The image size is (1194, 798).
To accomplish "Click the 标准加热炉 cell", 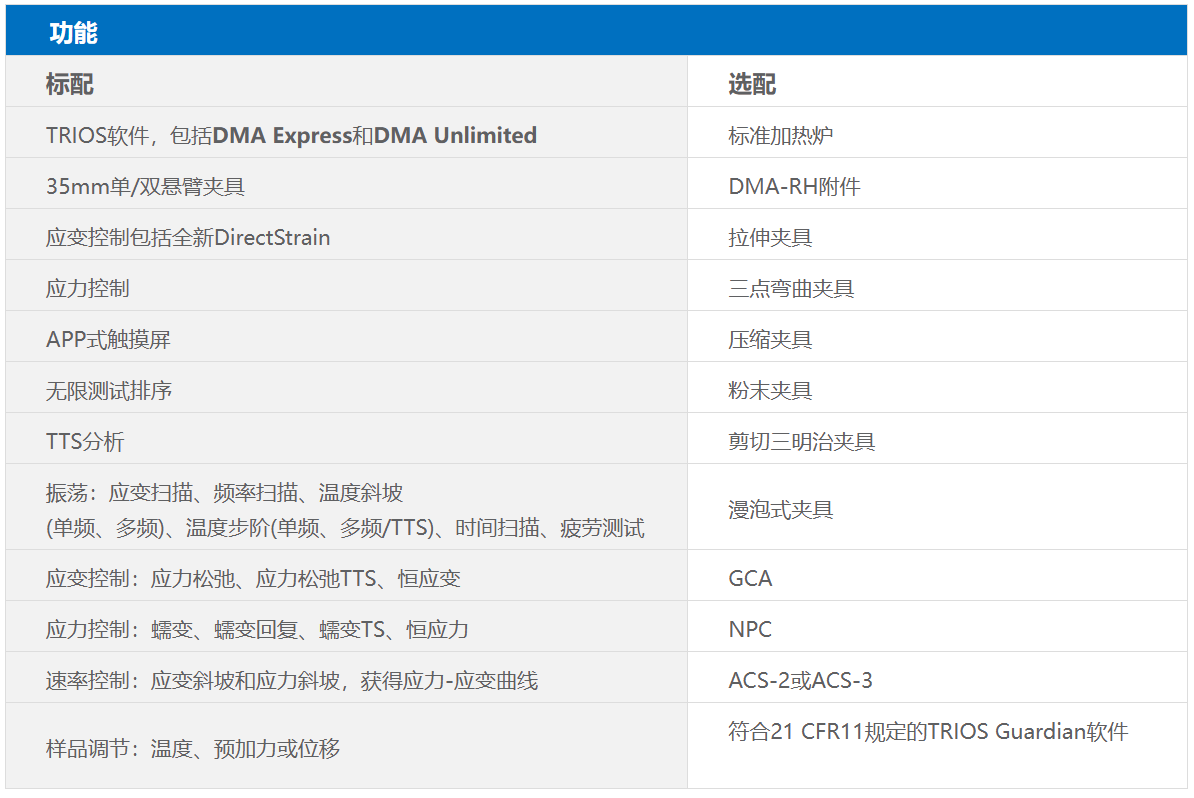I will coord(780,135).
